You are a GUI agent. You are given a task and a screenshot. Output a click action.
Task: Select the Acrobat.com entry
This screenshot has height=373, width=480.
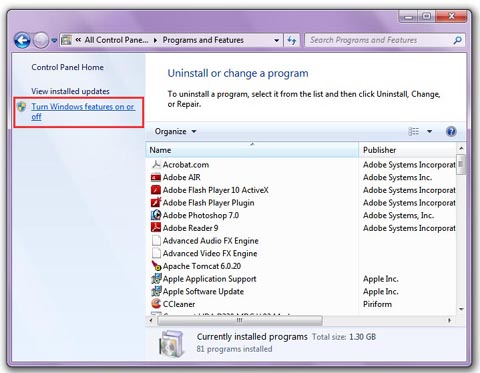click(186, 165)
